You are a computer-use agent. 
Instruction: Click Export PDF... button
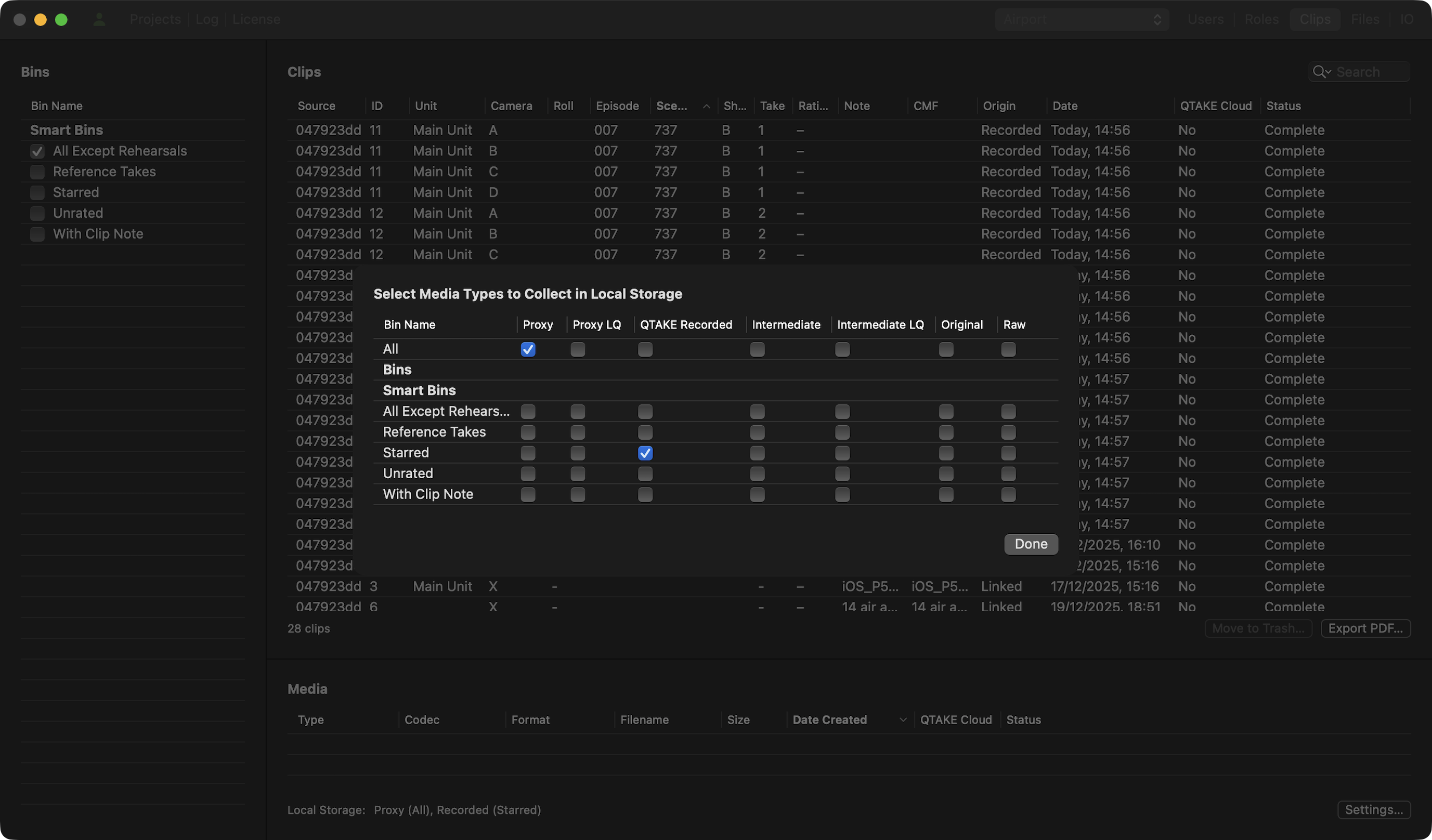[x=1365, y=628]
